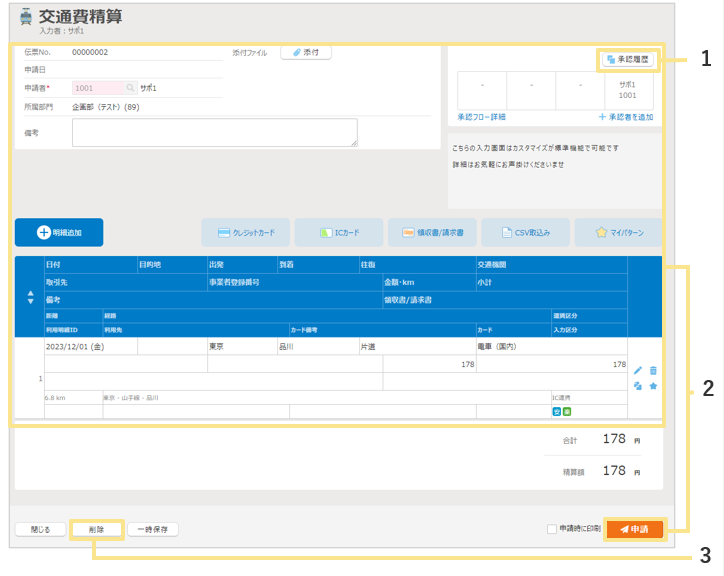Viewport: 724px width, 576px height.
Task: Toggle the 申請時に印刷 checkbox
Action: 552,529
